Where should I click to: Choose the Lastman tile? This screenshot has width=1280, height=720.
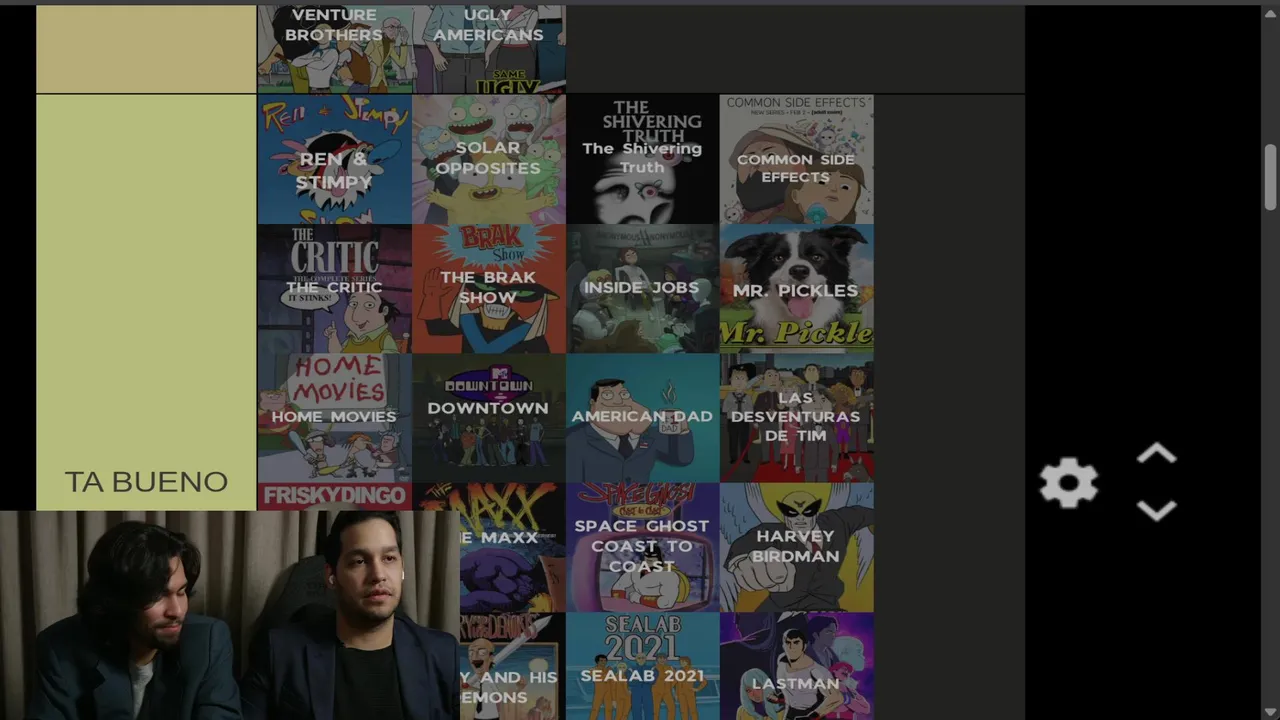796,666
